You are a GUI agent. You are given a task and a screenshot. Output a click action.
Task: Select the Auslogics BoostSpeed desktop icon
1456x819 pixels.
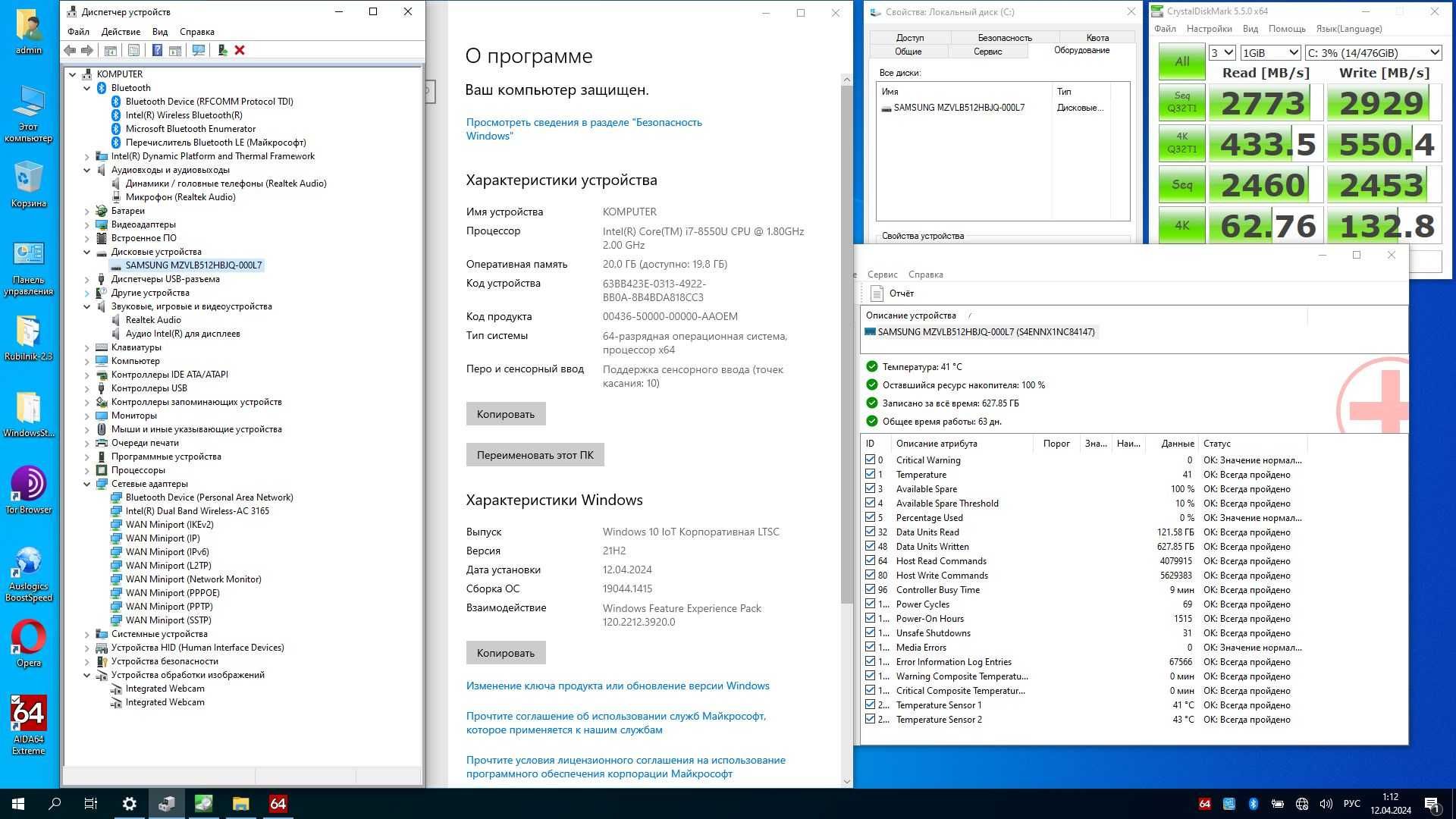tap(29, 574)
